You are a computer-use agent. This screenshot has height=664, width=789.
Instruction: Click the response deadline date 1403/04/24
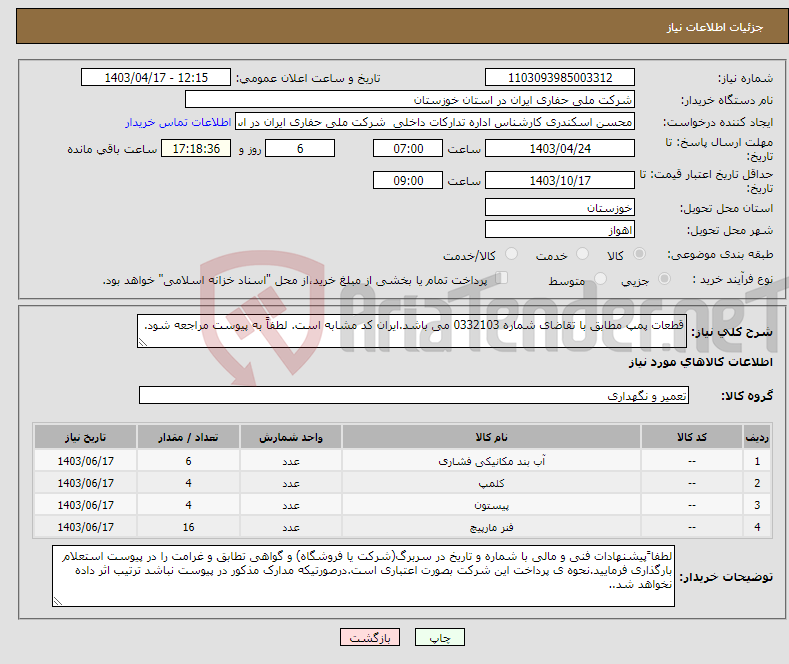[560, 148]
